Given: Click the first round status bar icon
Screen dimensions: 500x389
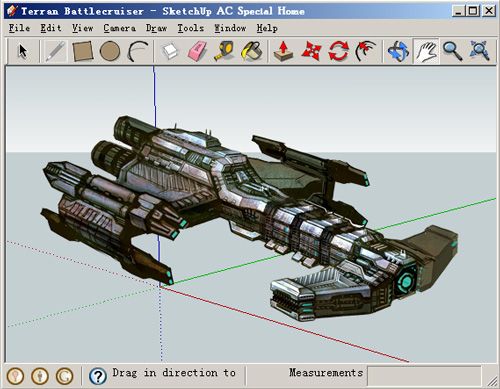Looking at the screenshot, I should 15,376.
